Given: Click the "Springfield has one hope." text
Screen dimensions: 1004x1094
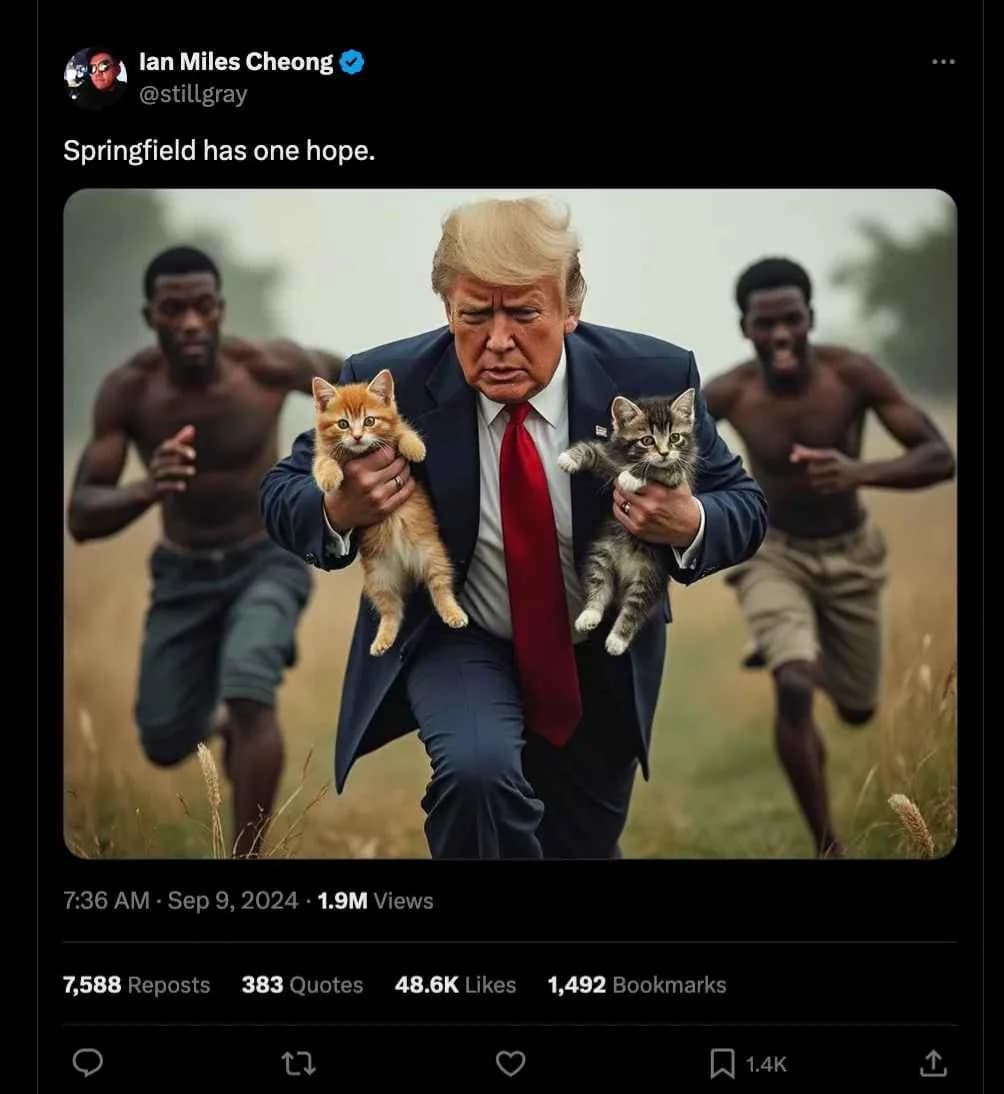Looking at the screenshot, I should 219,150.
